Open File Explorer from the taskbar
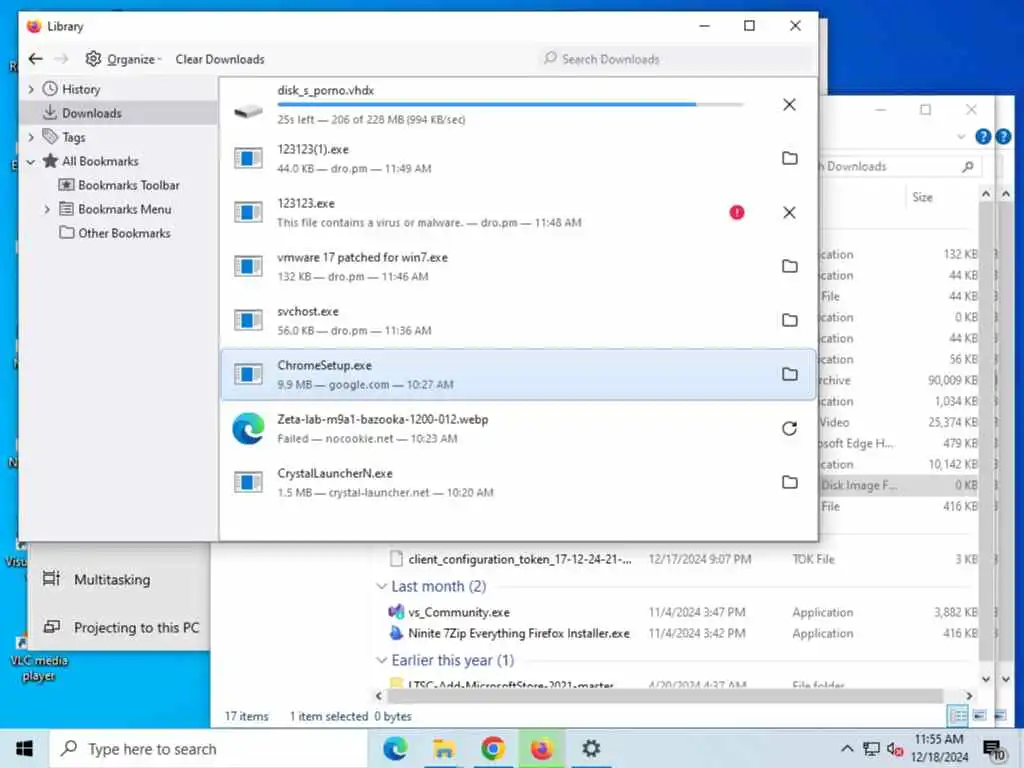The height and width of the screenshot is (768, 1024). click(444, 748)
